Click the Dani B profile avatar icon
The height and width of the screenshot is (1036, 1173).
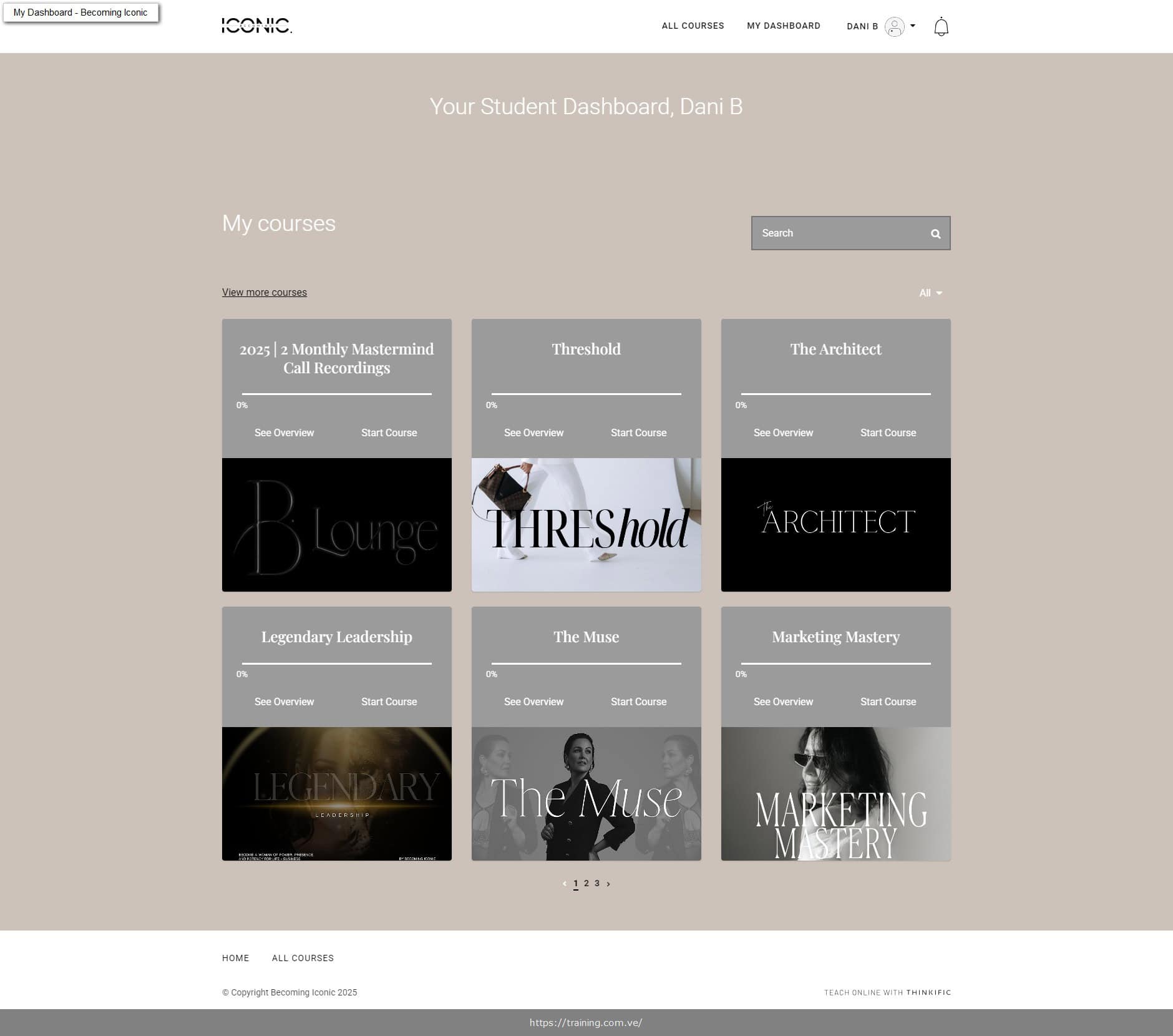(894, 27)
